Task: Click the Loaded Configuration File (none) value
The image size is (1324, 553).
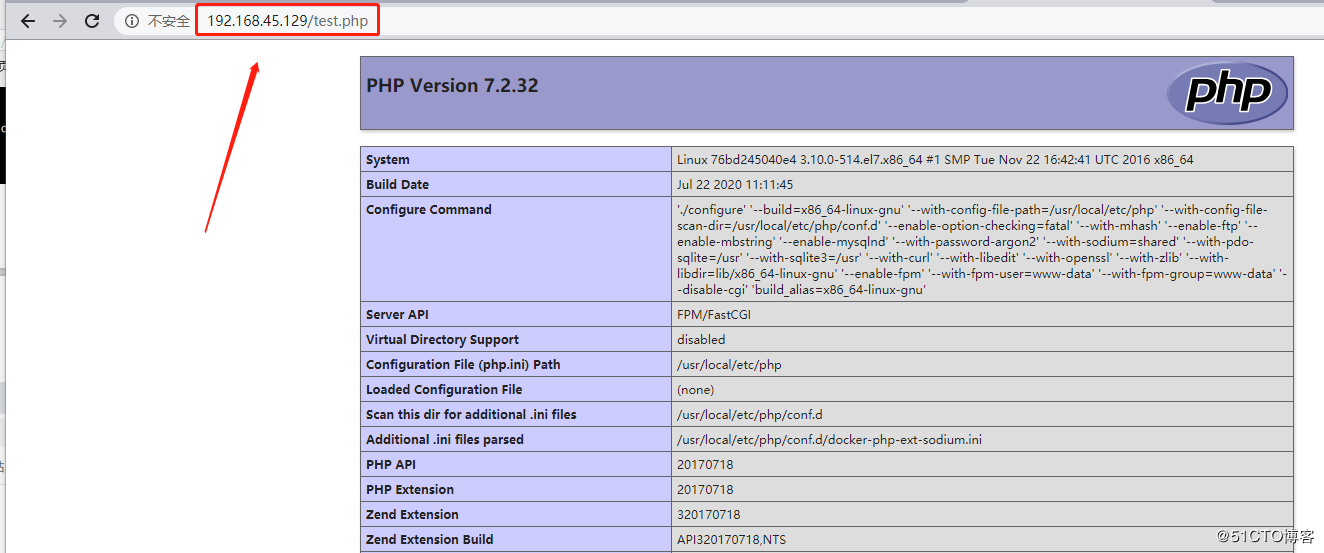Action: pyautogui.click(x=696, y=390)
